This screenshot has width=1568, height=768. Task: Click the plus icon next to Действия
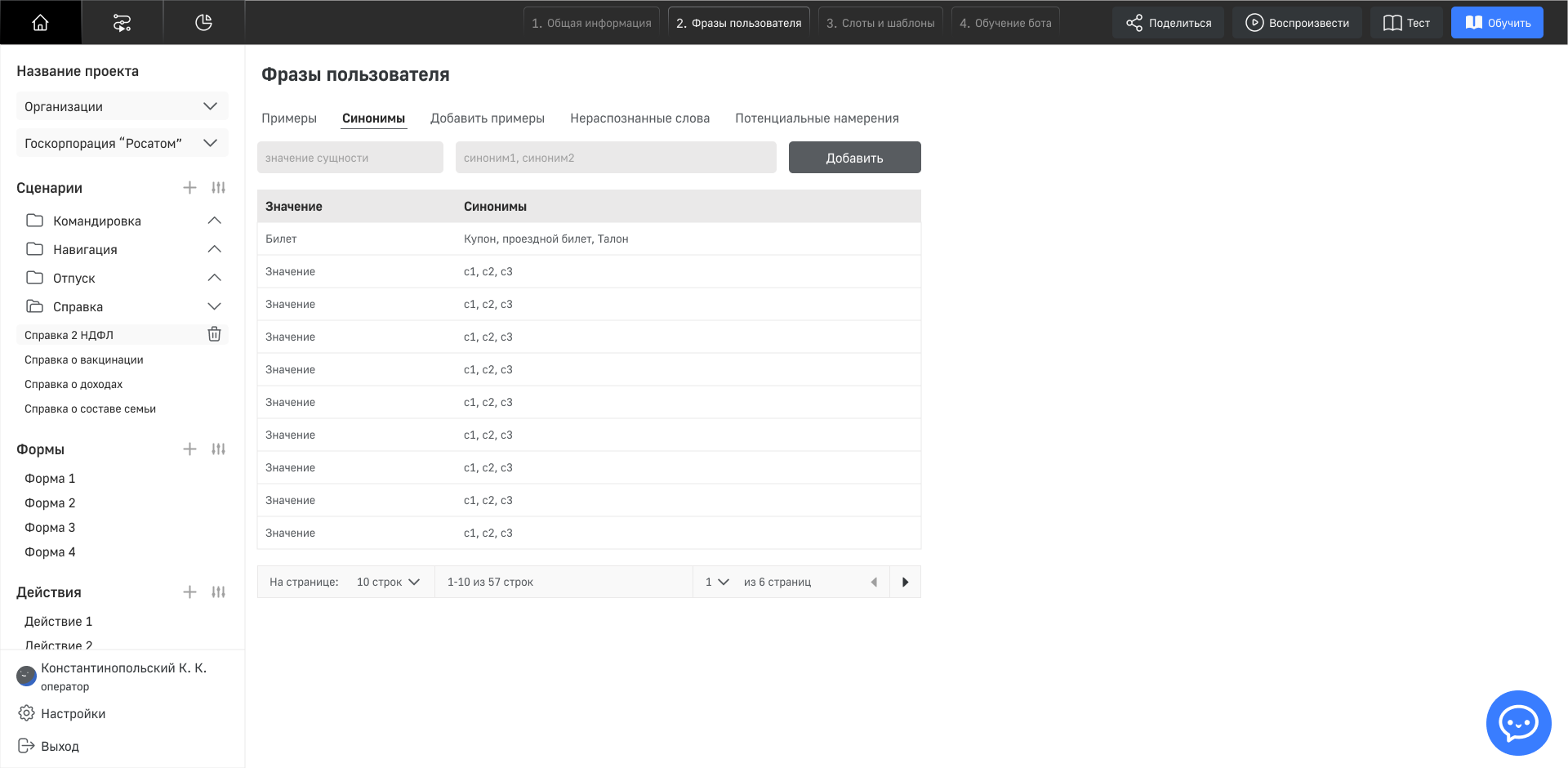click(x=189, y=592)
